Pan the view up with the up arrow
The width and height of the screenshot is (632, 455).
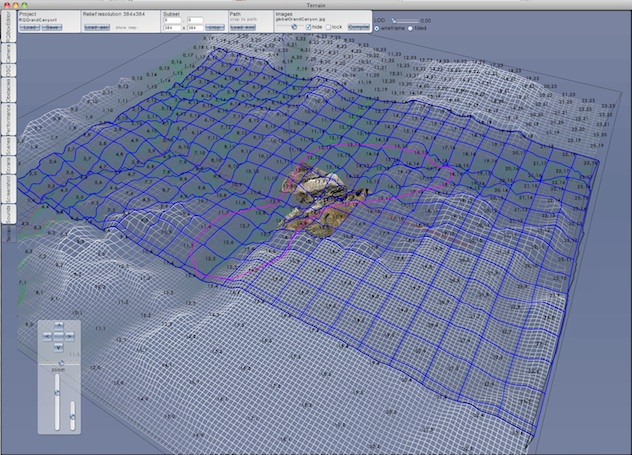(59, 325)
